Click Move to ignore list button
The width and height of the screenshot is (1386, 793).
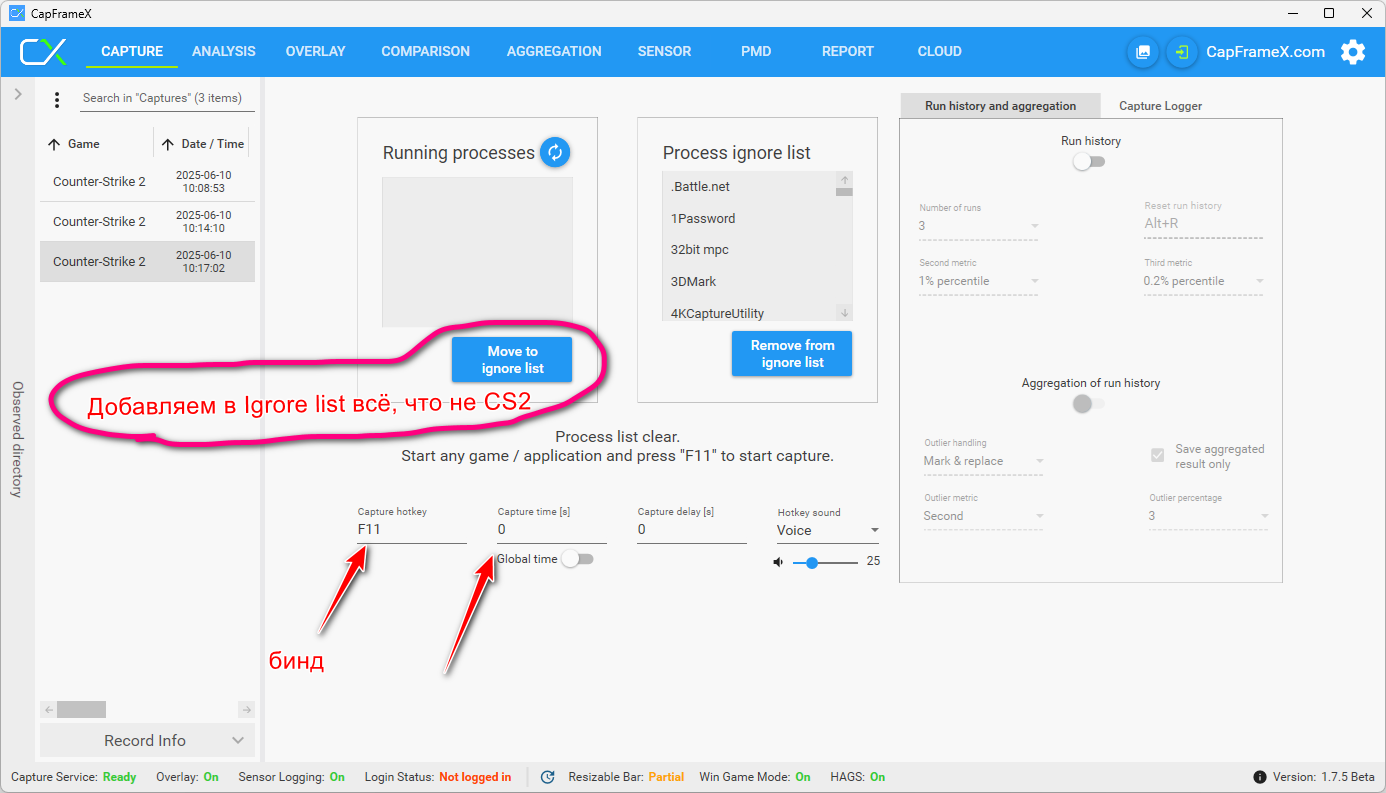512,360
